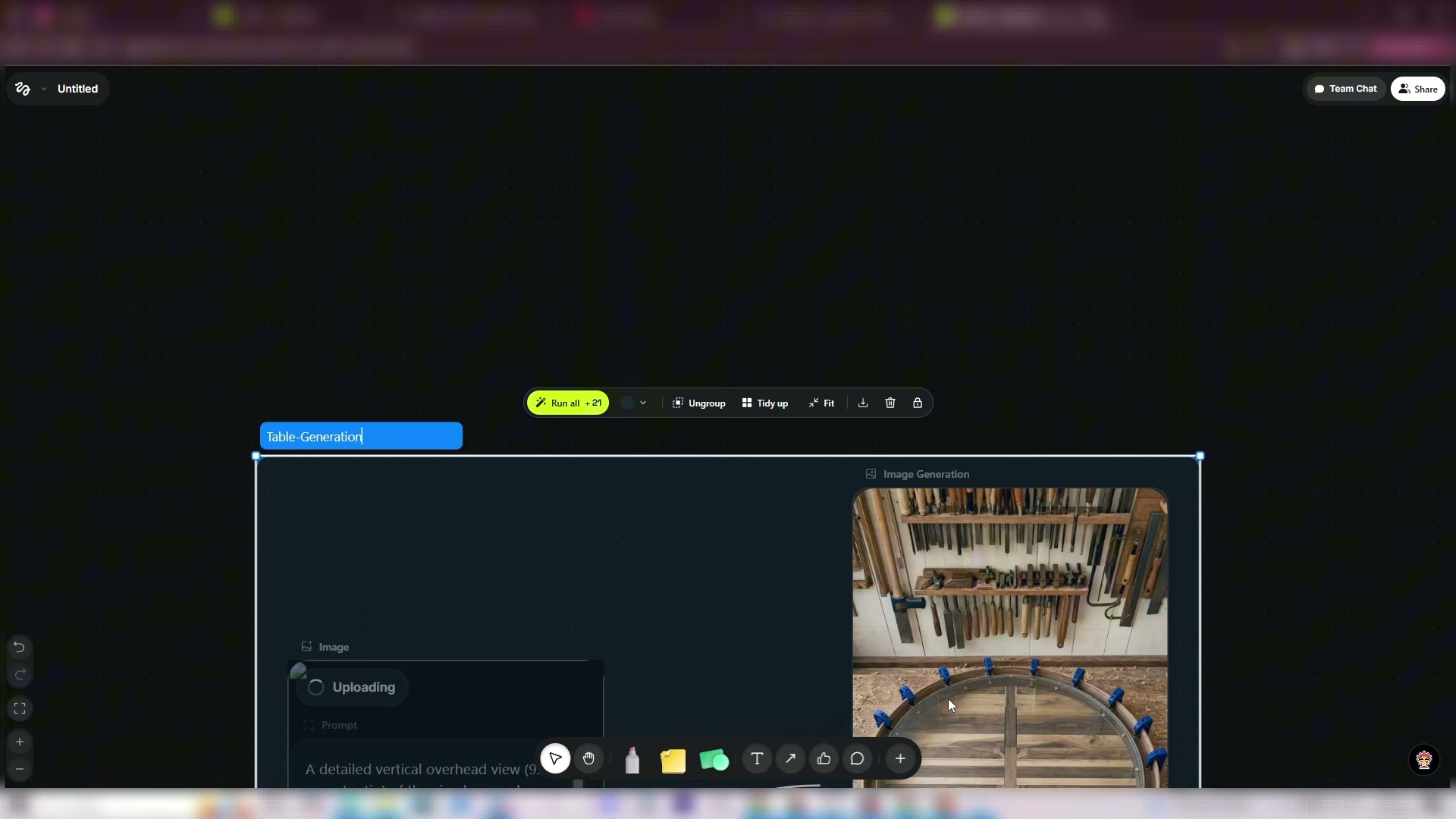Click the Share button
The width and height of the screenshot is (1456, 819).
click(x=1418, y=89)
